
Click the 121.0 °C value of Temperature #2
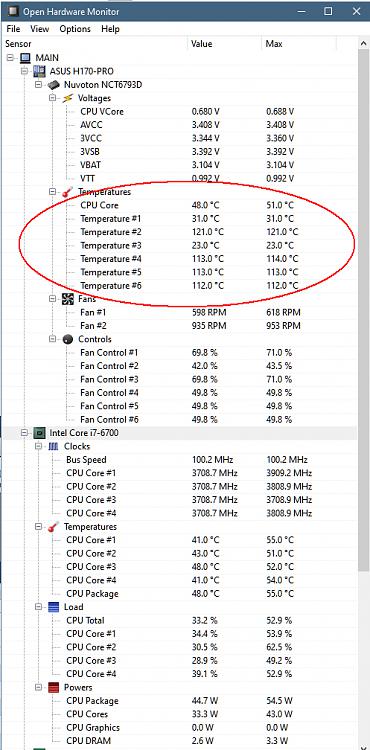point(207,232)
